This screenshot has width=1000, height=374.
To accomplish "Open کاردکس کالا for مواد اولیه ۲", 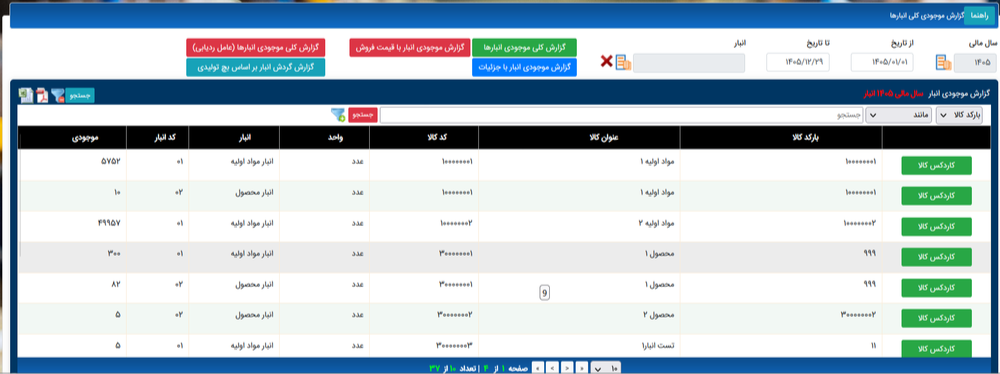I will pos(936,227).
